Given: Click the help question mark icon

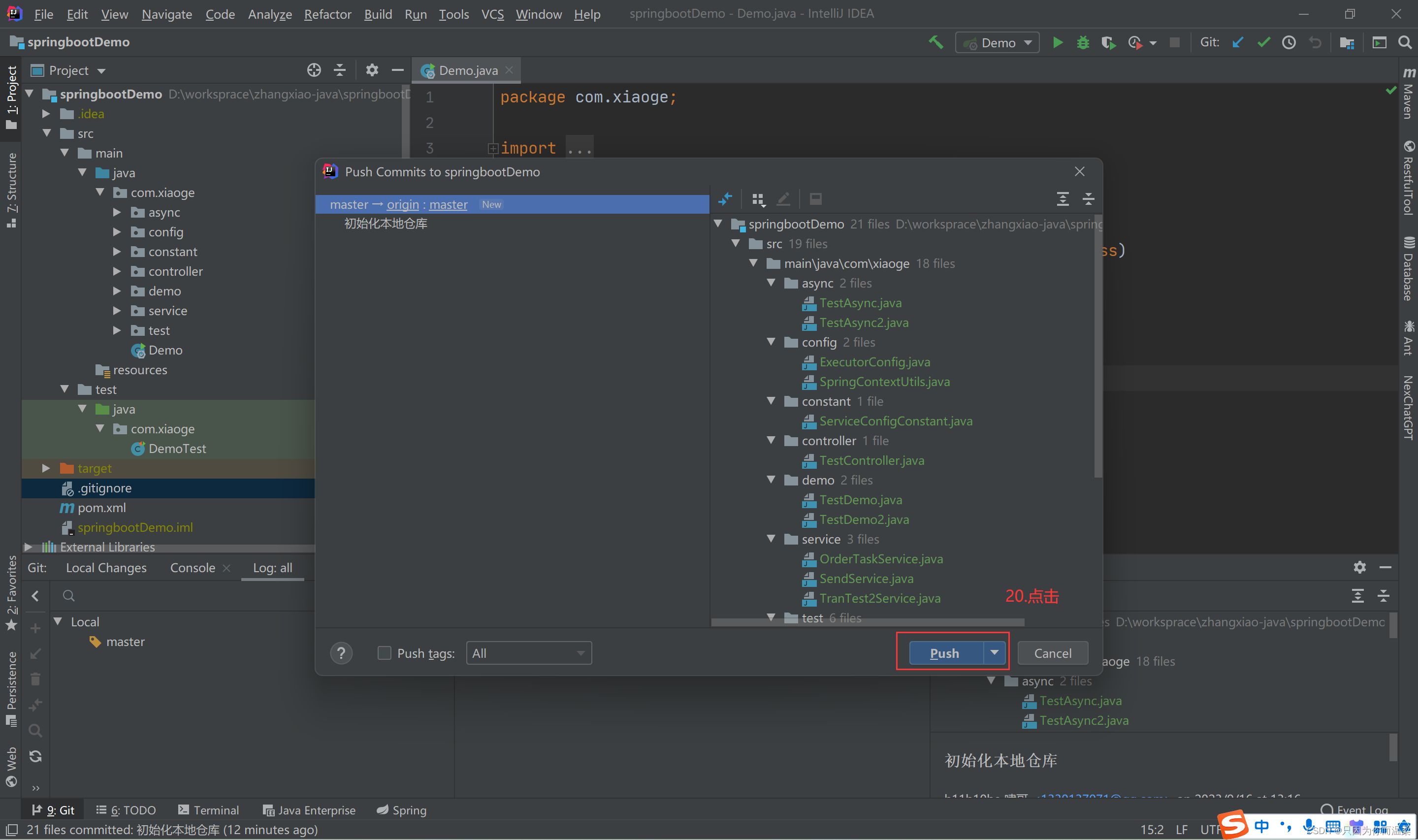Looking at the screenshot, I should click(x=342, y=653).
